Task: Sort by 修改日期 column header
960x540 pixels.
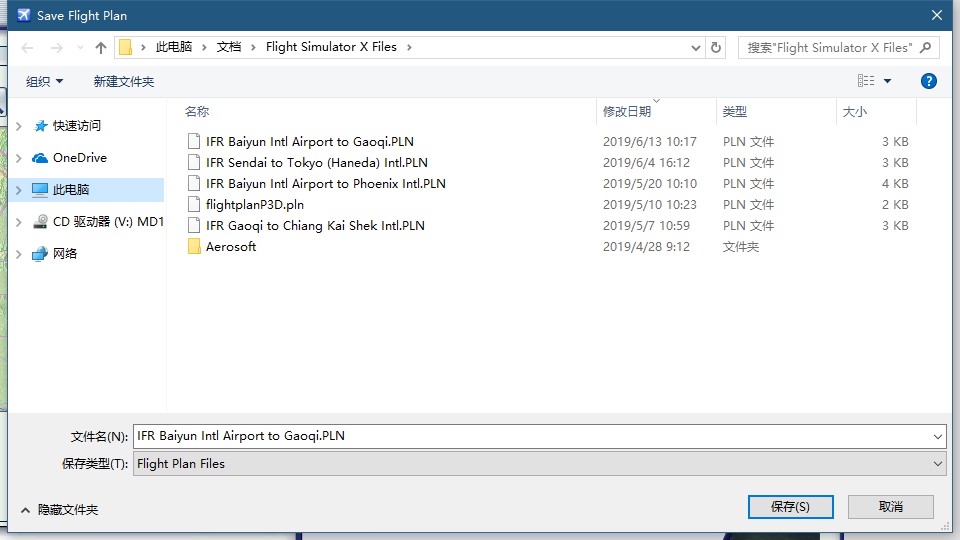Action: pos(627,111)
